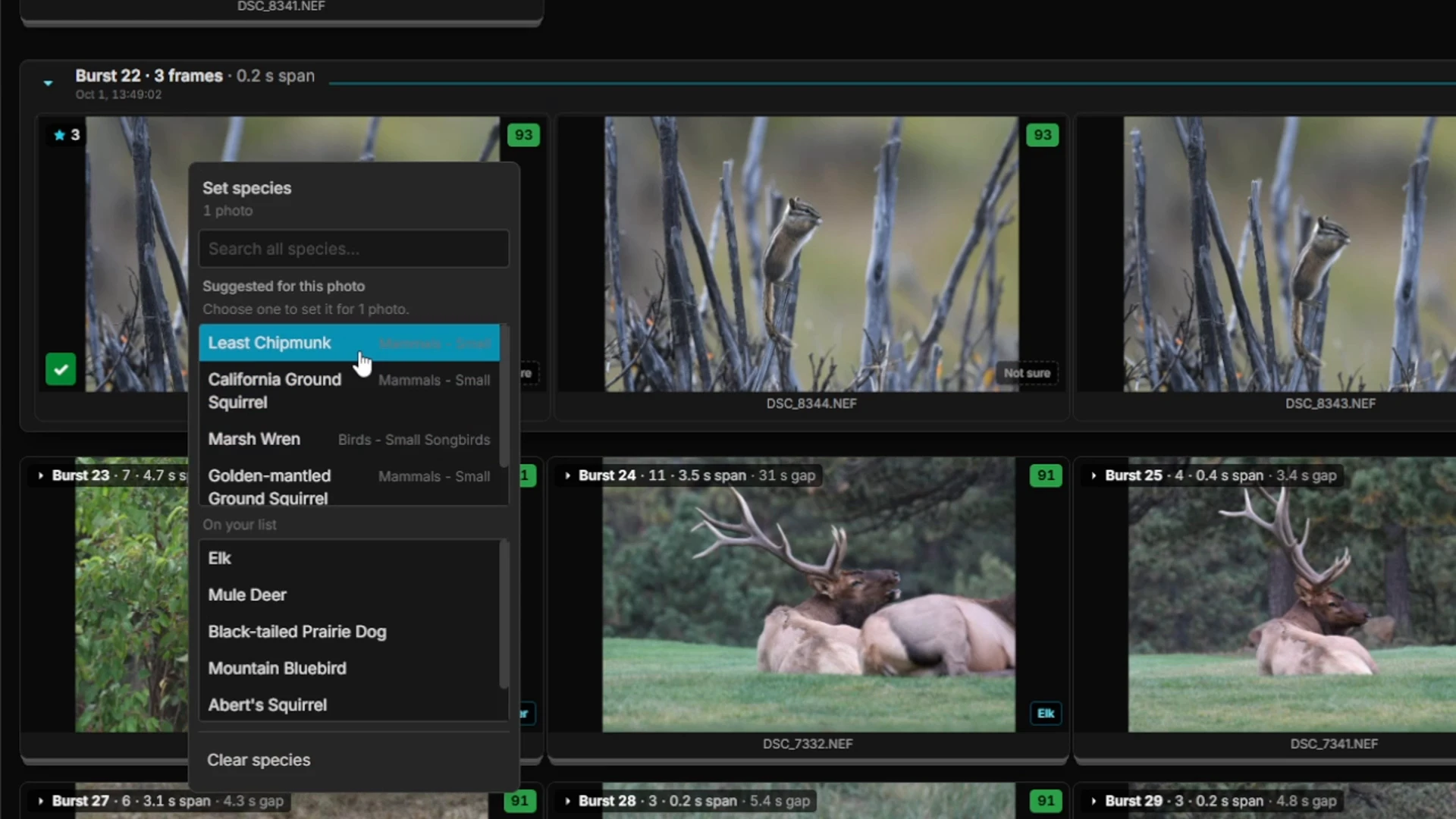The width and height of the screenshot is (1456, 819).
Task: Select Mountain Bluebird from your list
Action: 349,668
